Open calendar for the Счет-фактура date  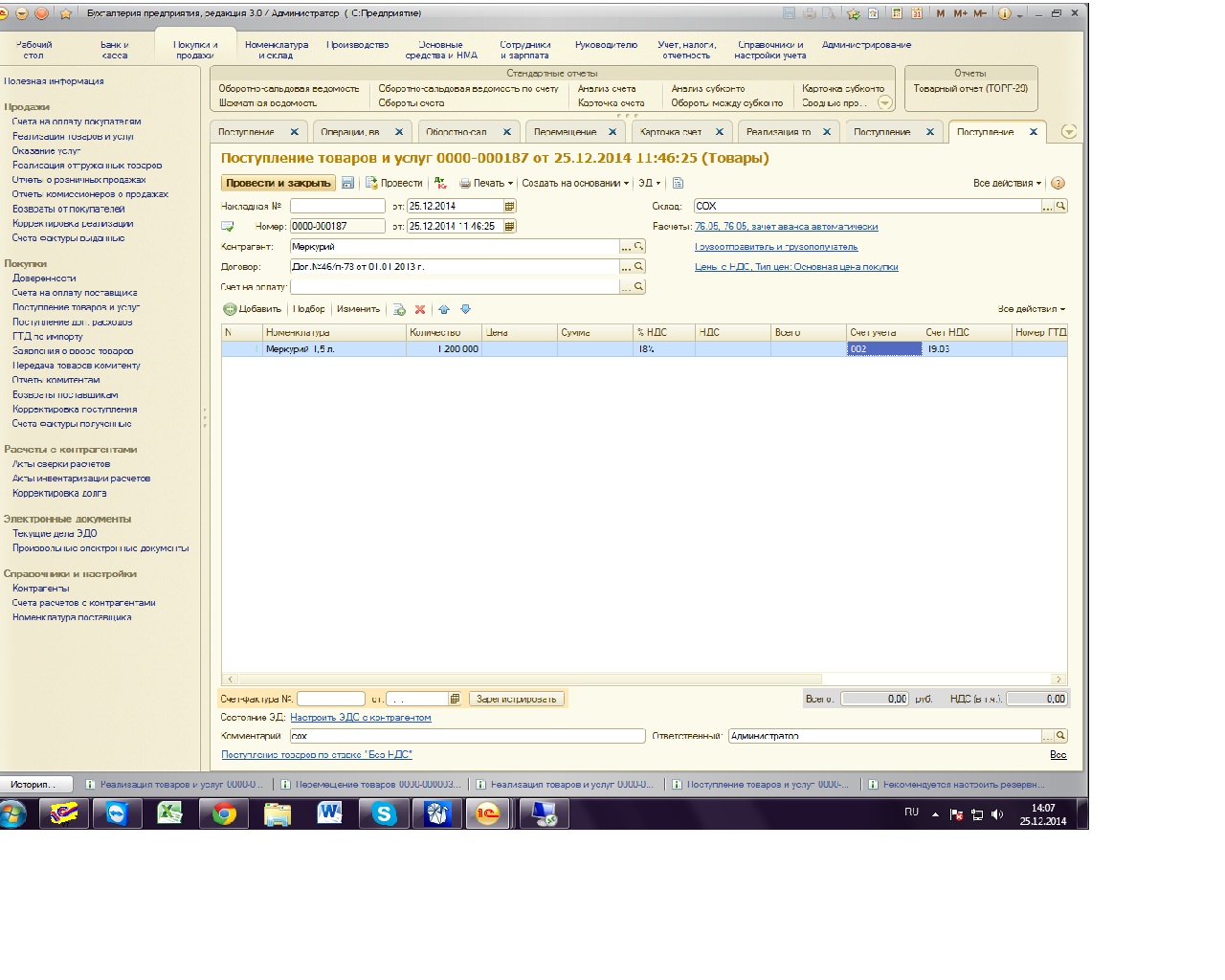click(x=455, y=699)
